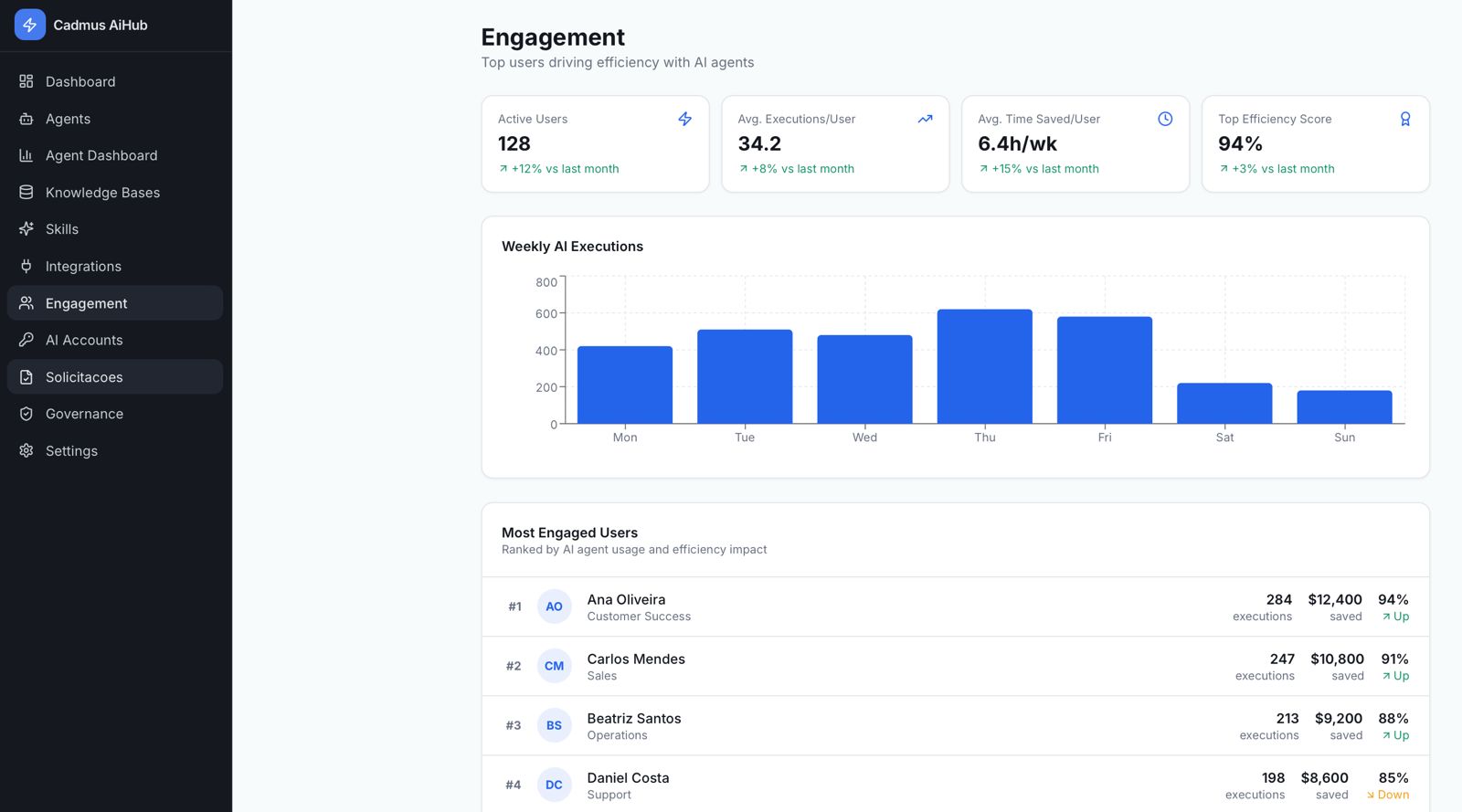Click the Skills sparkle icon

[26, 229]
